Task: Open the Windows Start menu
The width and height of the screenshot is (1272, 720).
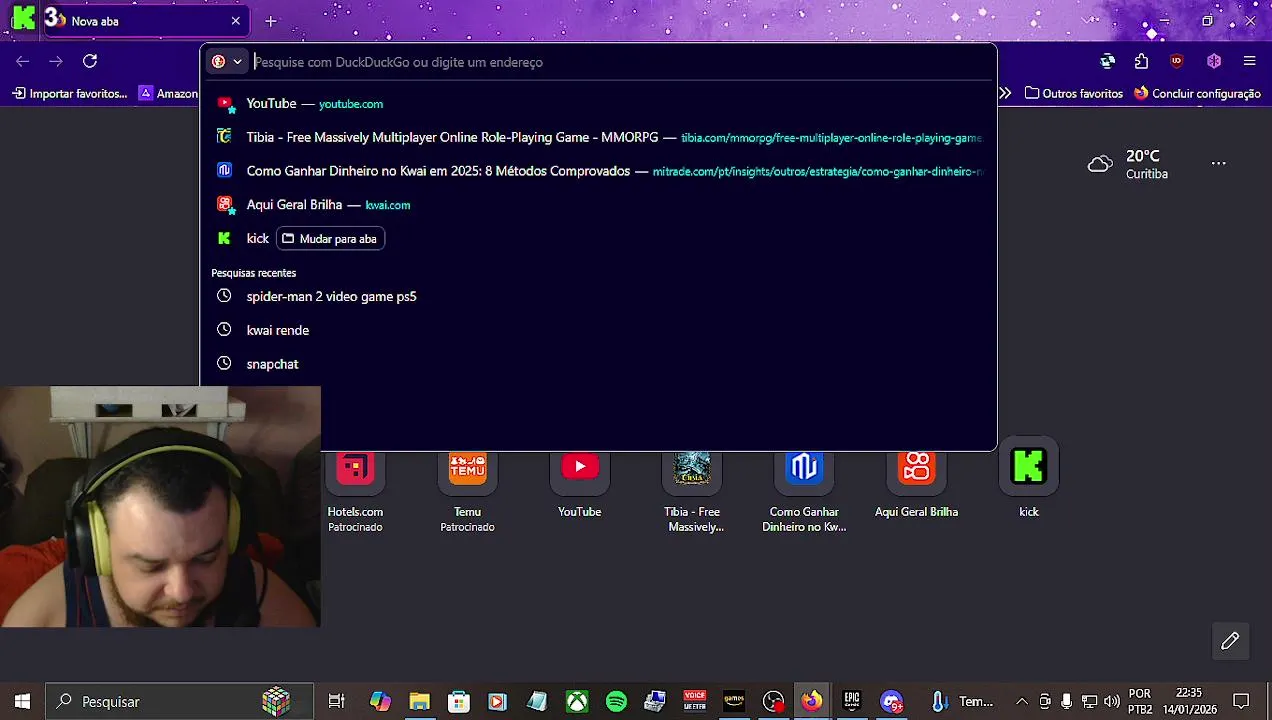Action: click(x=22, y=701)
